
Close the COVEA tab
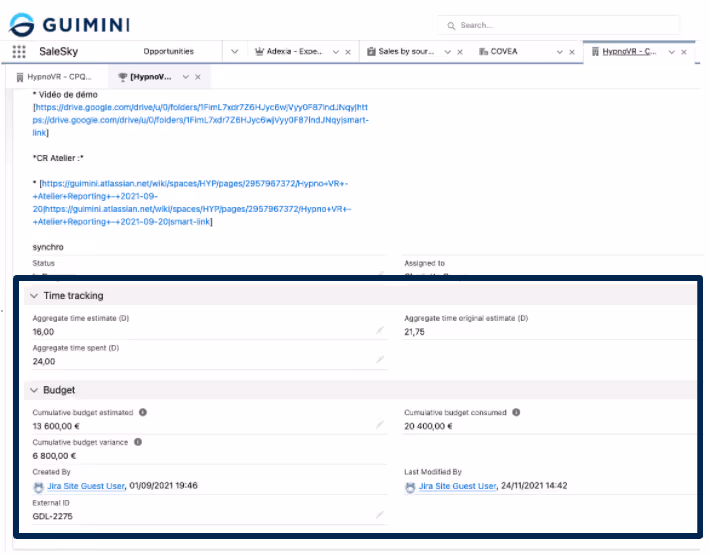pos(572,52)
